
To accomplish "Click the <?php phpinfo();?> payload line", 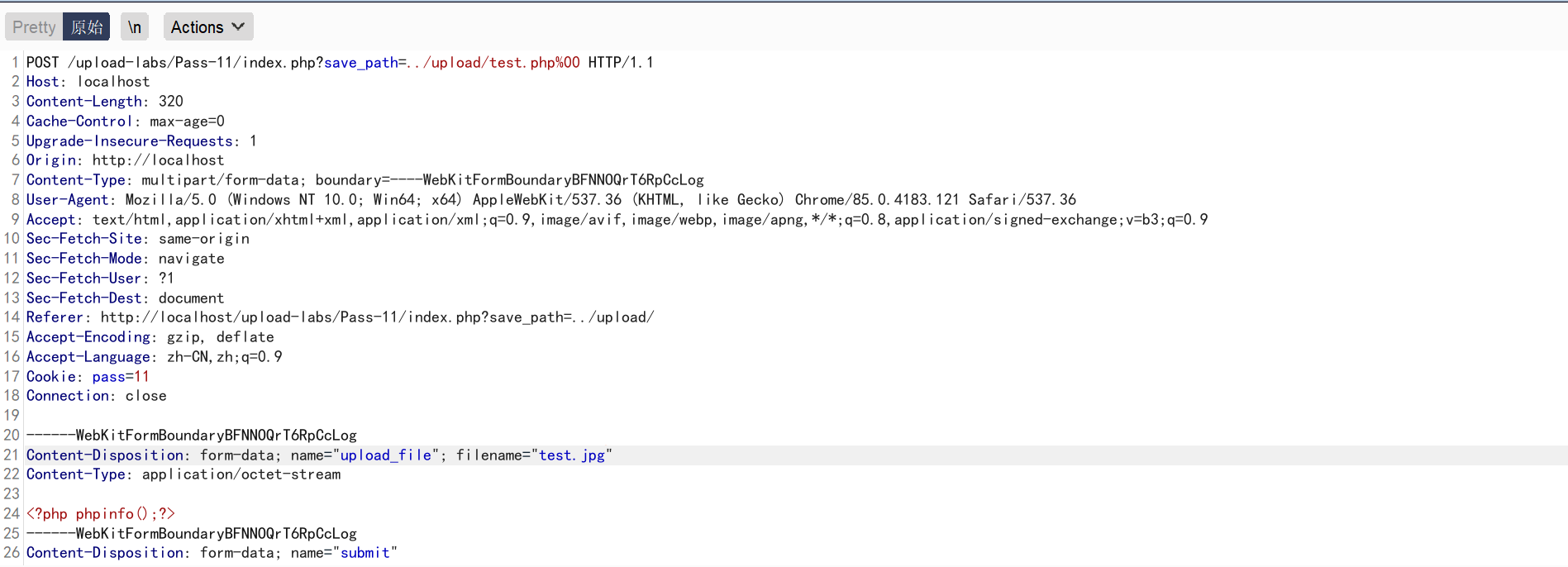I will coord(100,514).
